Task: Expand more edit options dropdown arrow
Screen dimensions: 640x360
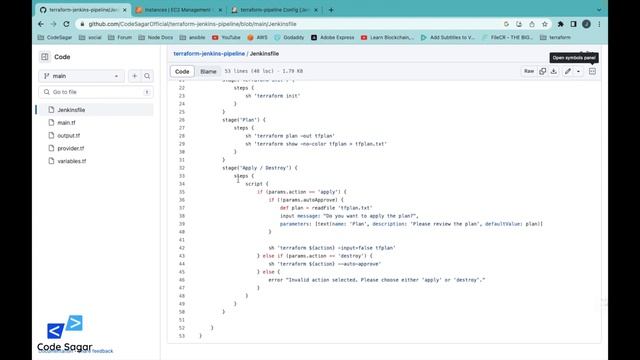Action: tap(578, 71)
